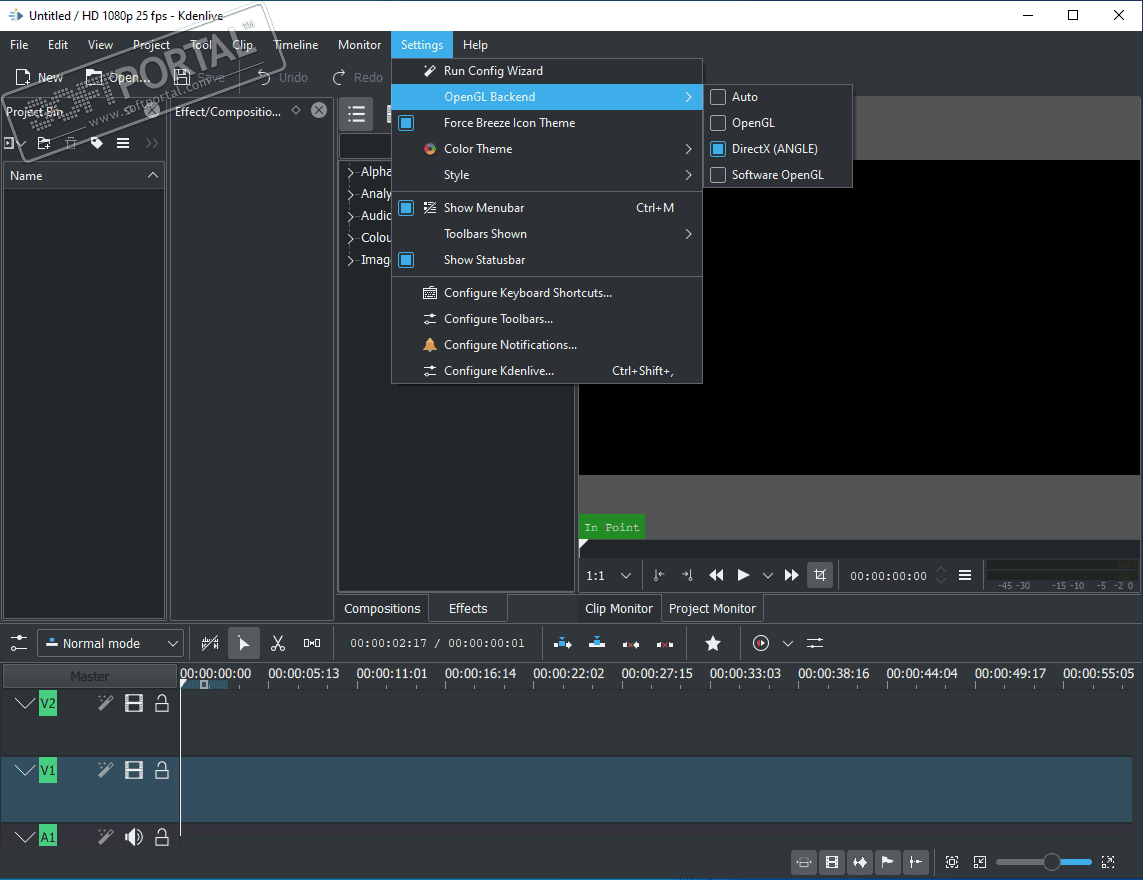Toggle V1 track effects wand icon
Image resolution: width=1143 pixels, height=880 pixels.
pyautogui.click(x=105, y=770)
